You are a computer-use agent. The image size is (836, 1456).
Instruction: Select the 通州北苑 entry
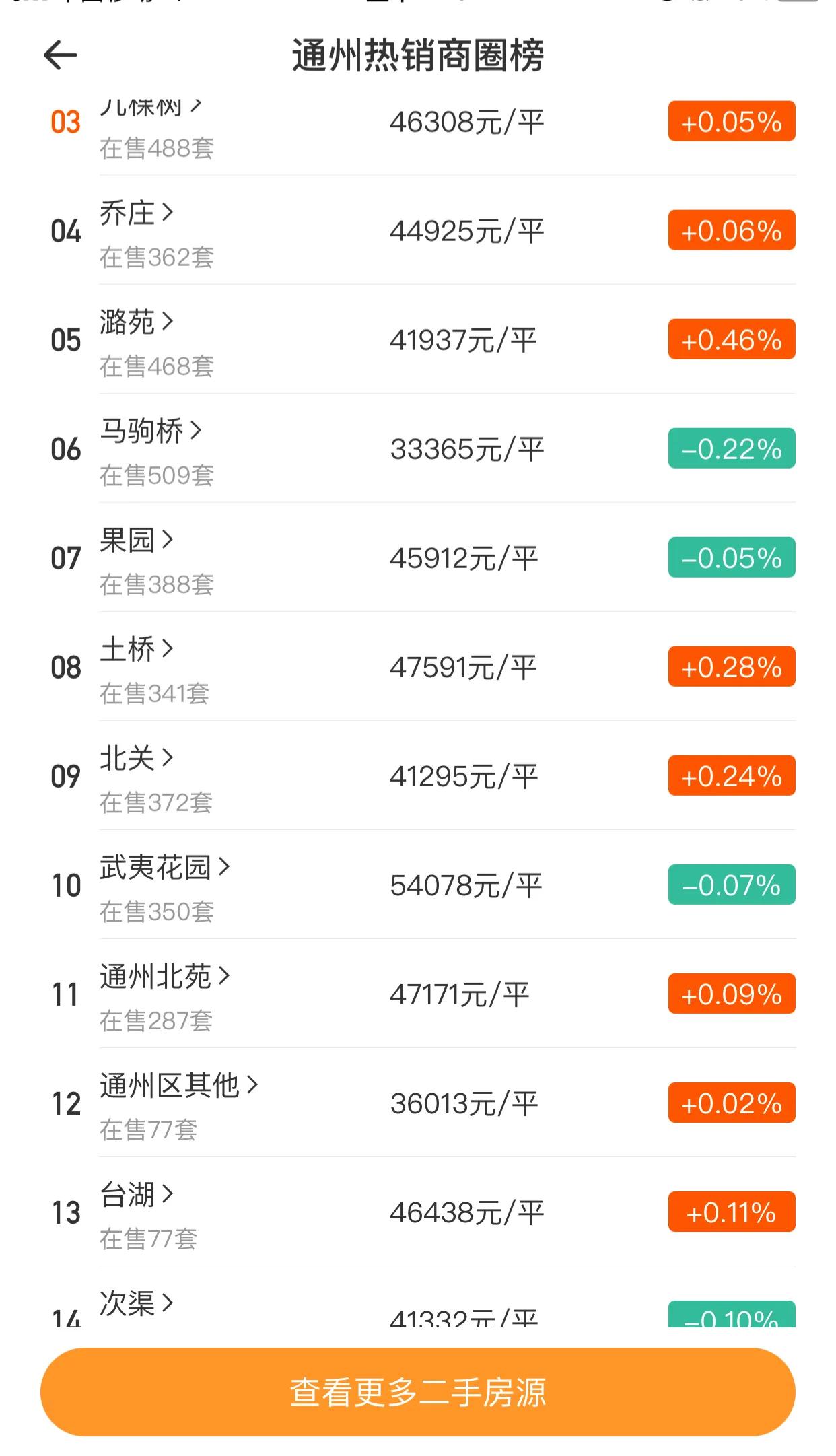click(x=155, y=977)
